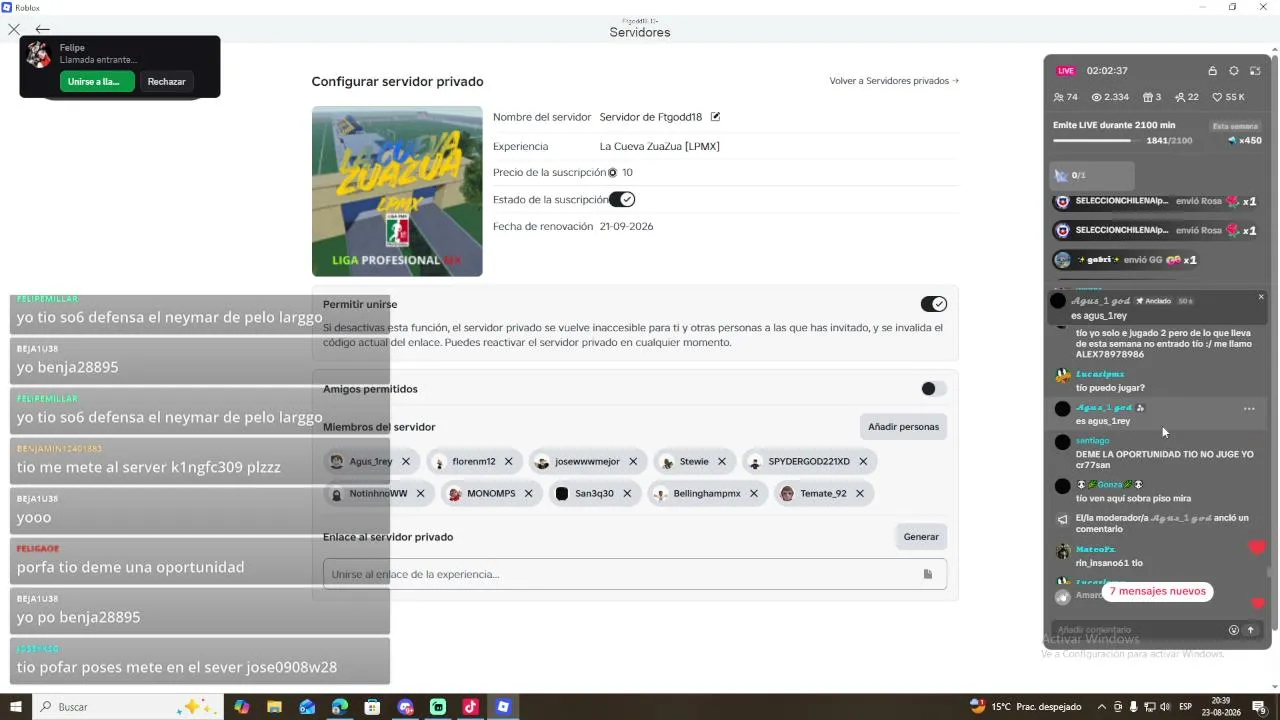Send the comment with the arrow button
The width and height of the screenshot is (1280, 720).
[x=1250, y=630]
